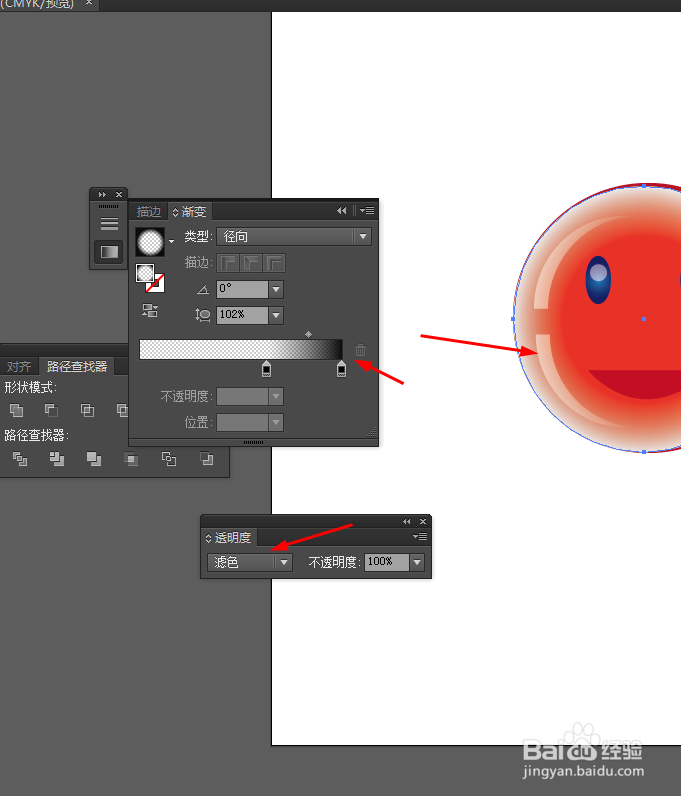
Task: Collapse the Gradient panel with double arrows
Action: [x=341, y=210]
